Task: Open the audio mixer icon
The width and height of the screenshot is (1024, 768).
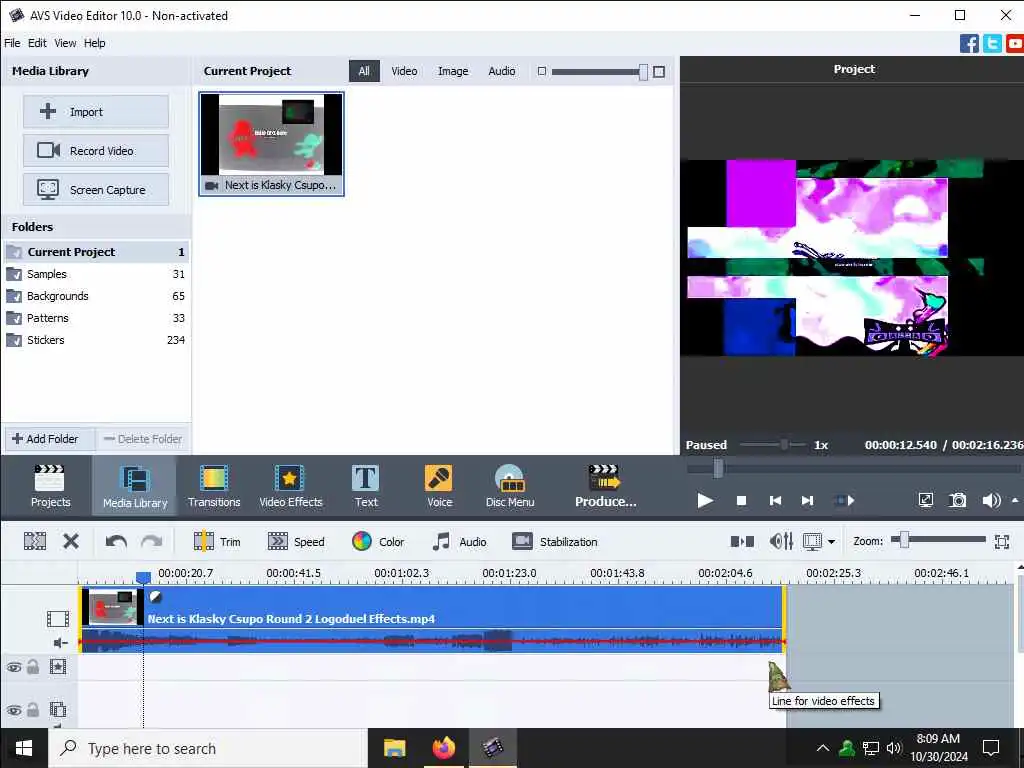Action: coord(781,541)
